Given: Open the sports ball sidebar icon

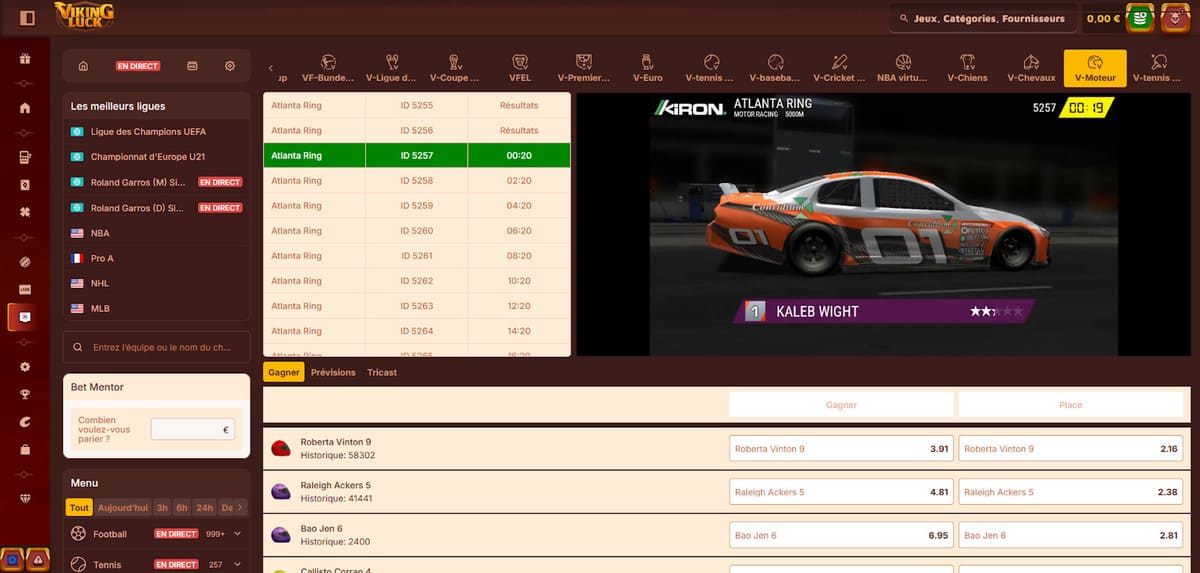Looking at the screenshot, I should click(x=25, y=262).
